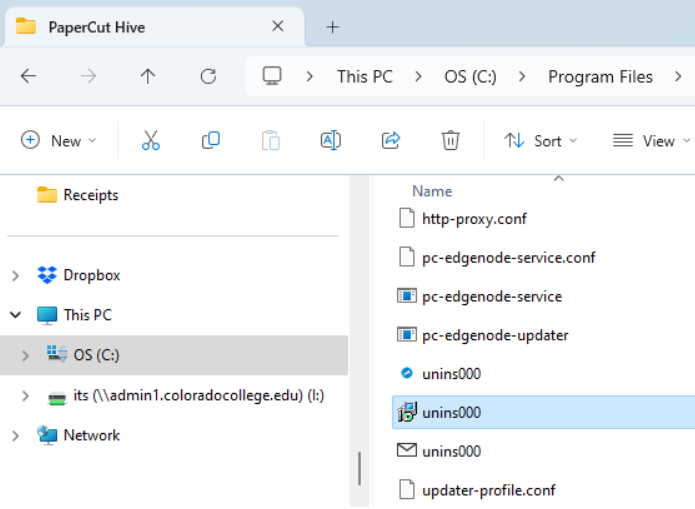Select file name http-proxy.conf
Viewport: 695px width, 509px height.
click(x=474, y=219)
